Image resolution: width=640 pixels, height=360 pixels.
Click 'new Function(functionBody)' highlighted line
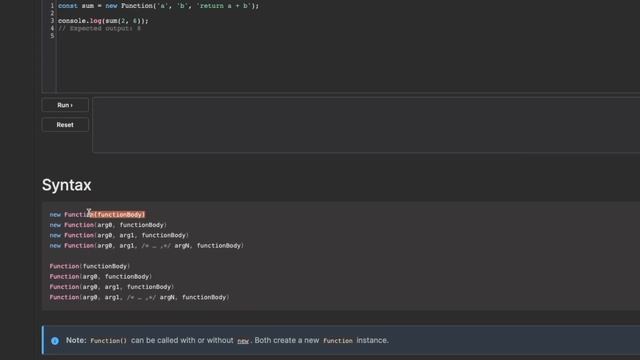coord(97,215)
